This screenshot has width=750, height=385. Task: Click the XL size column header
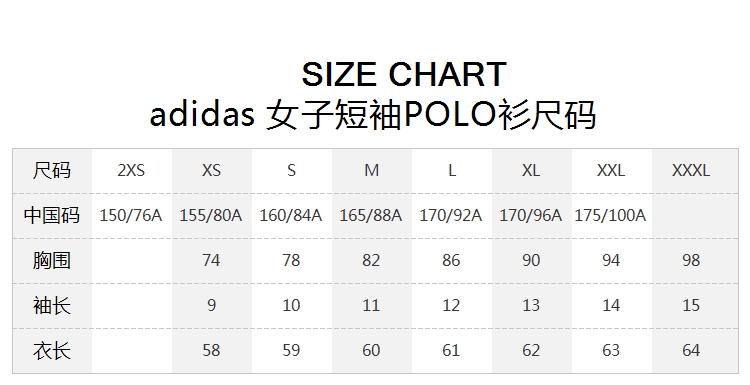tap(531, 170)
